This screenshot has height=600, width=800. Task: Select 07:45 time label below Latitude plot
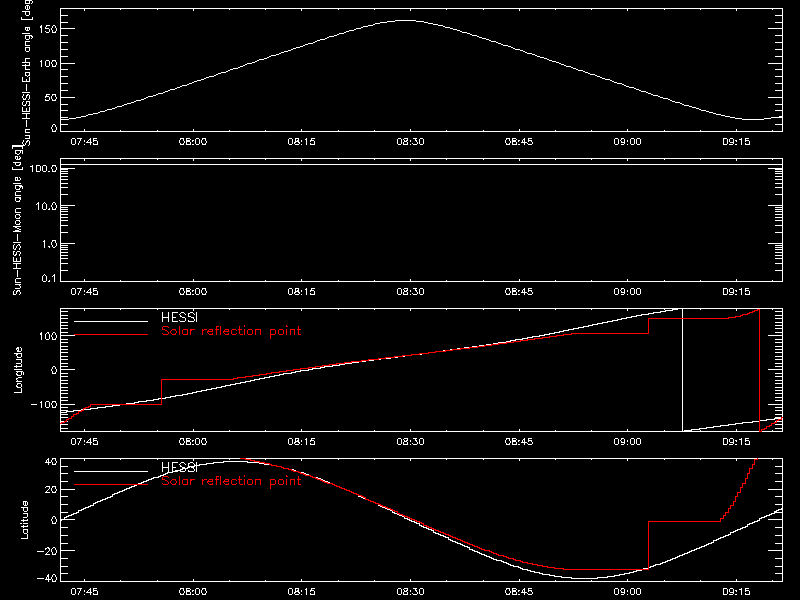(84, 591)
